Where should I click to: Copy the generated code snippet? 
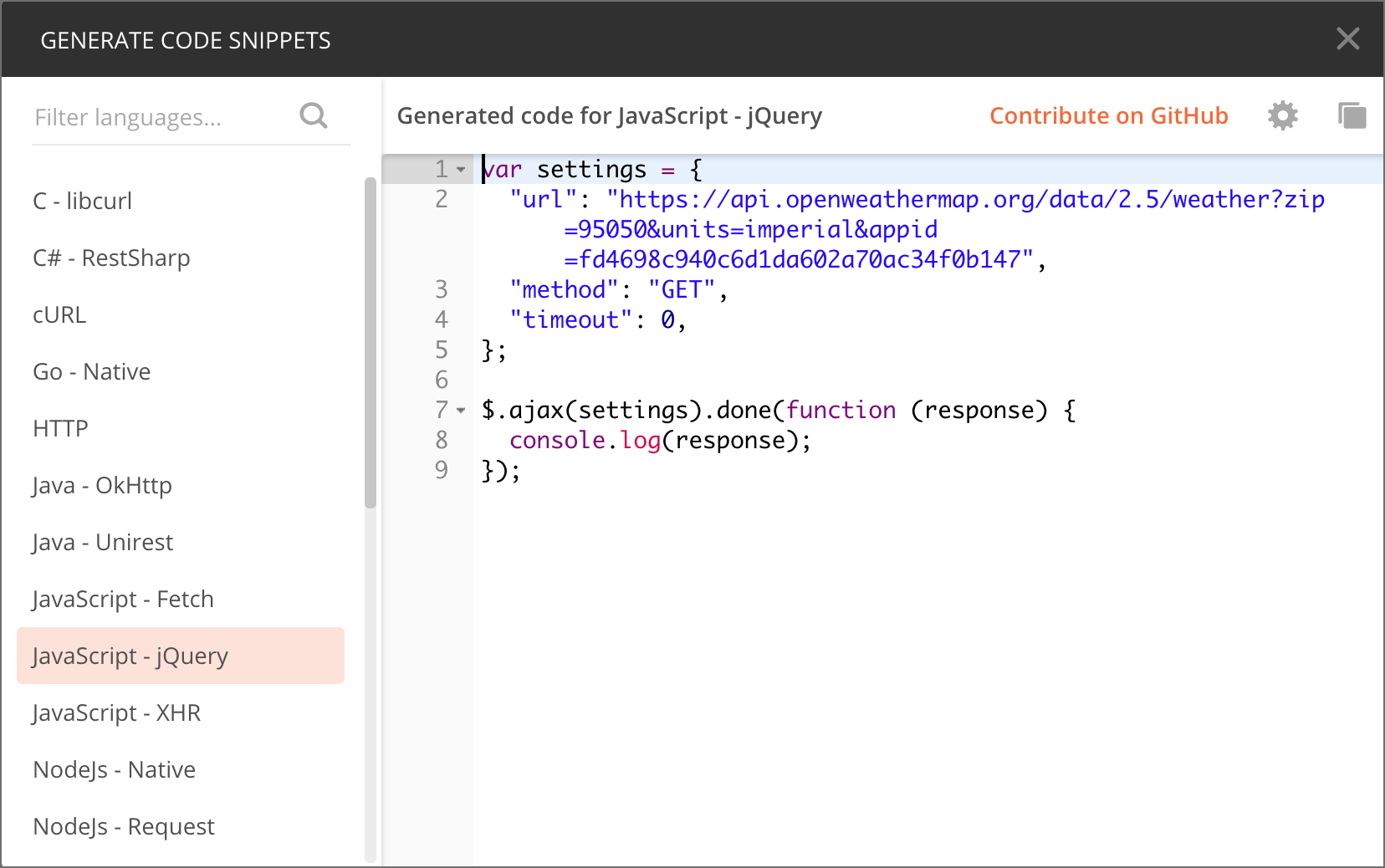click(x=1352, y=115)
